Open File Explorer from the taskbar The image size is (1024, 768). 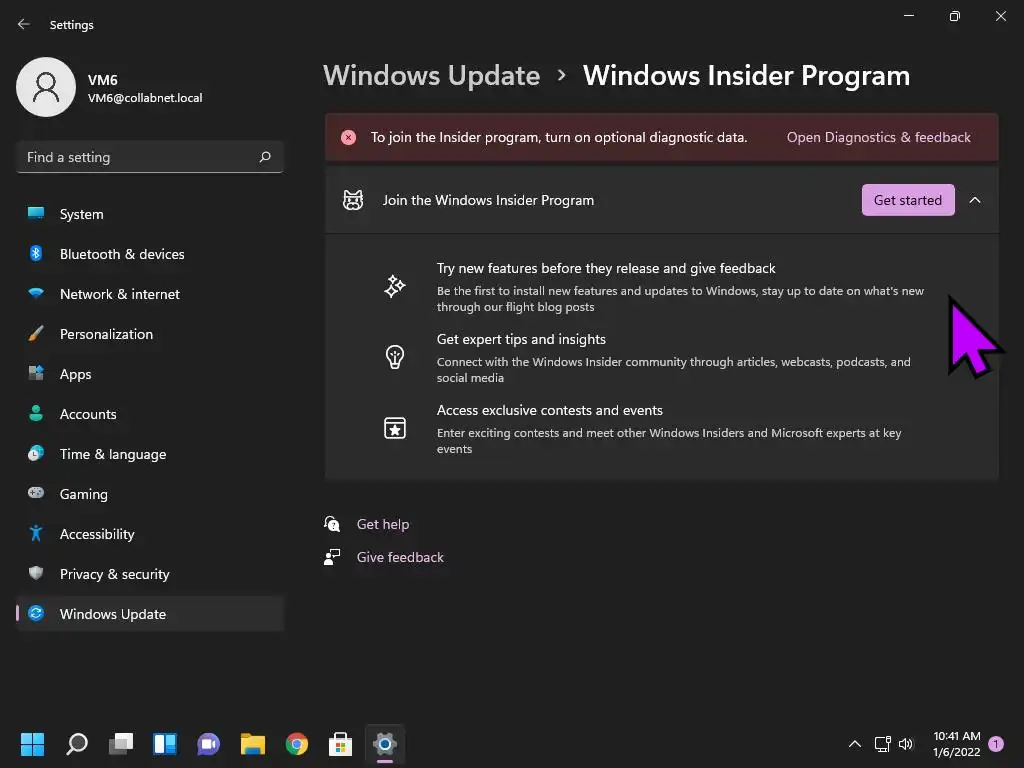[253, 744]
